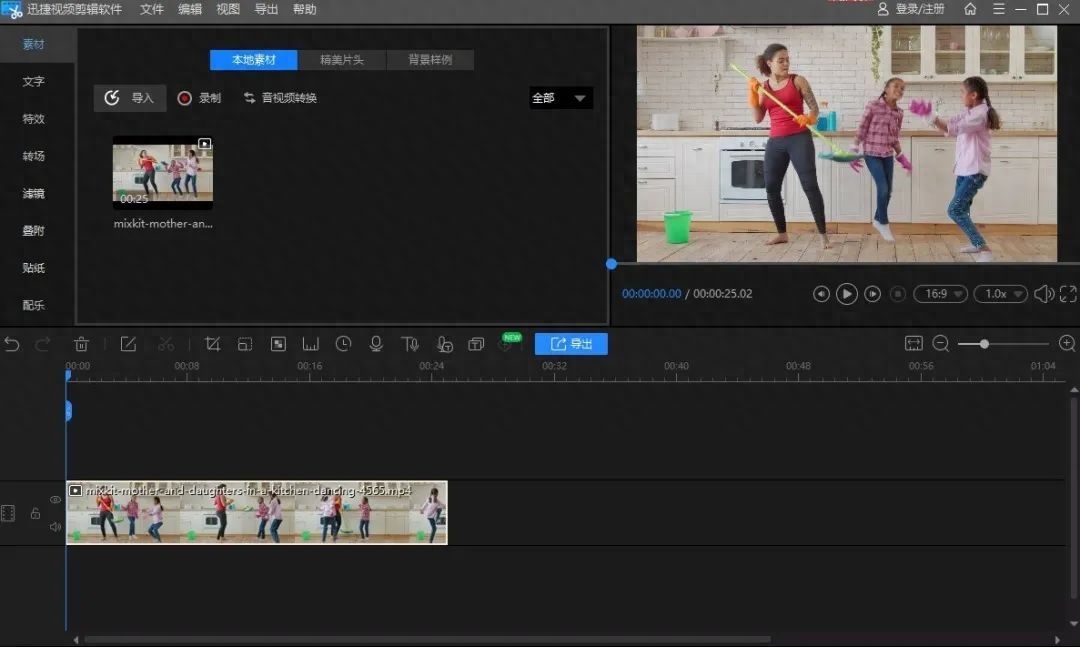Click the preview progress bar handle
The image size is (1080, 647).
[612, 264]
